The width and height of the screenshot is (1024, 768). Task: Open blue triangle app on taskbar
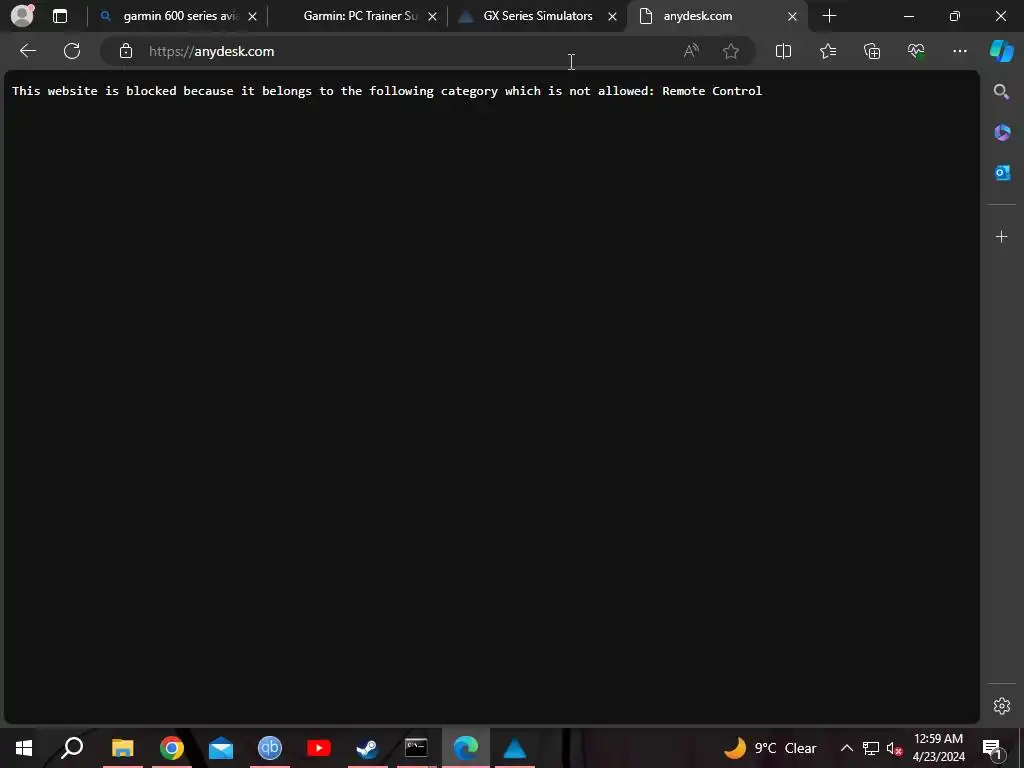pyautogui.click(x=515, y=748)
